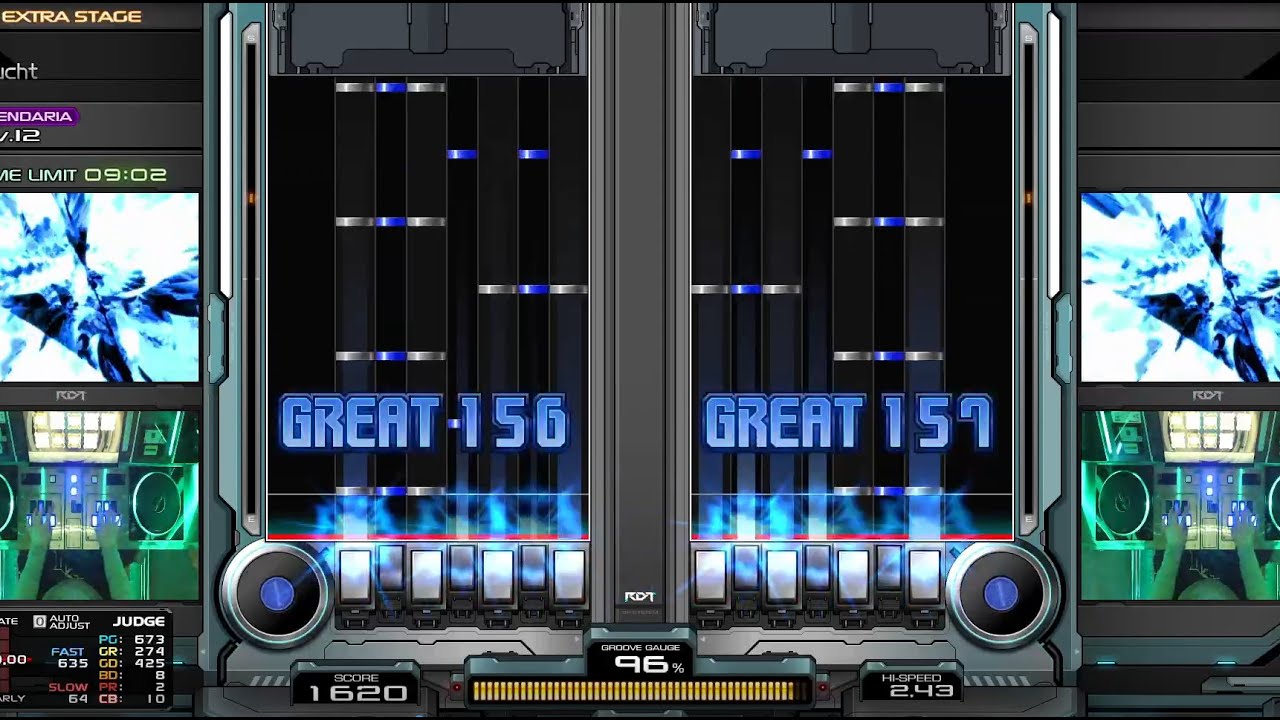1280x720 pixels.
Task: Tap key 1 on the left player keyboard
Action: 355,577
